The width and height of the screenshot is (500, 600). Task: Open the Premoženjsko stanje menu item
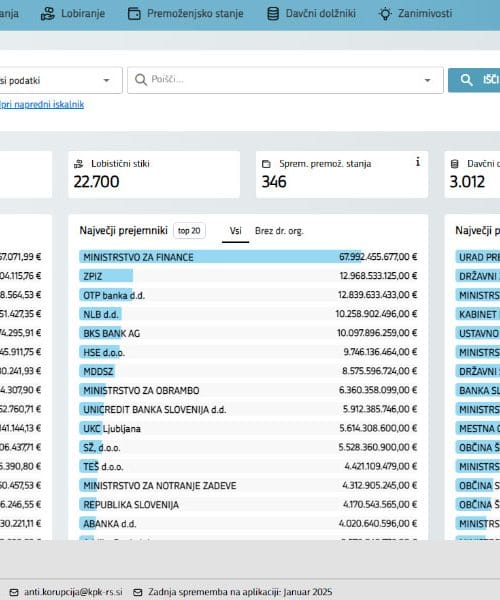186,14
